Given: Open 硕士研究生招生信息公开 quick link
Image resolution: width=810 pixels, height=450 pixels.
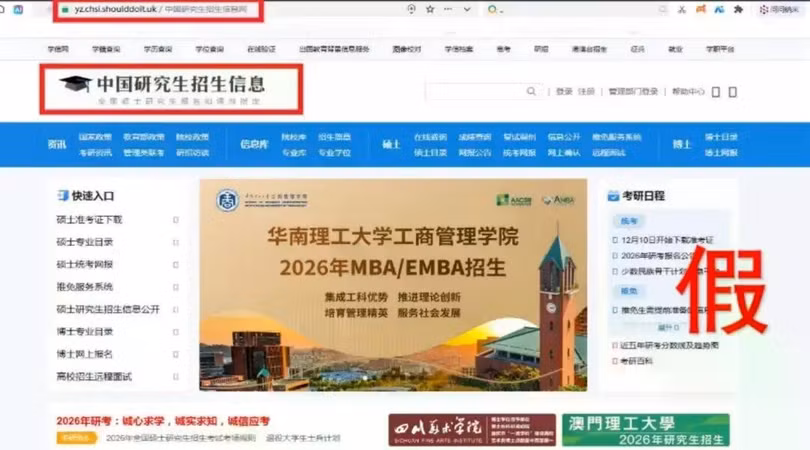Looking at the screenshot, I should pos(108,309).
